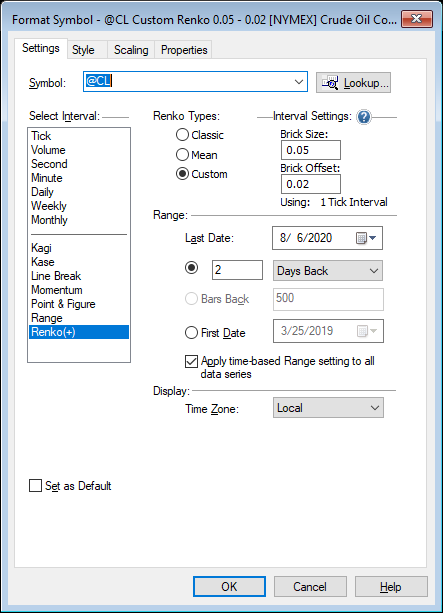
Task: Confirm with the OK button
Action: click(229, 586)
